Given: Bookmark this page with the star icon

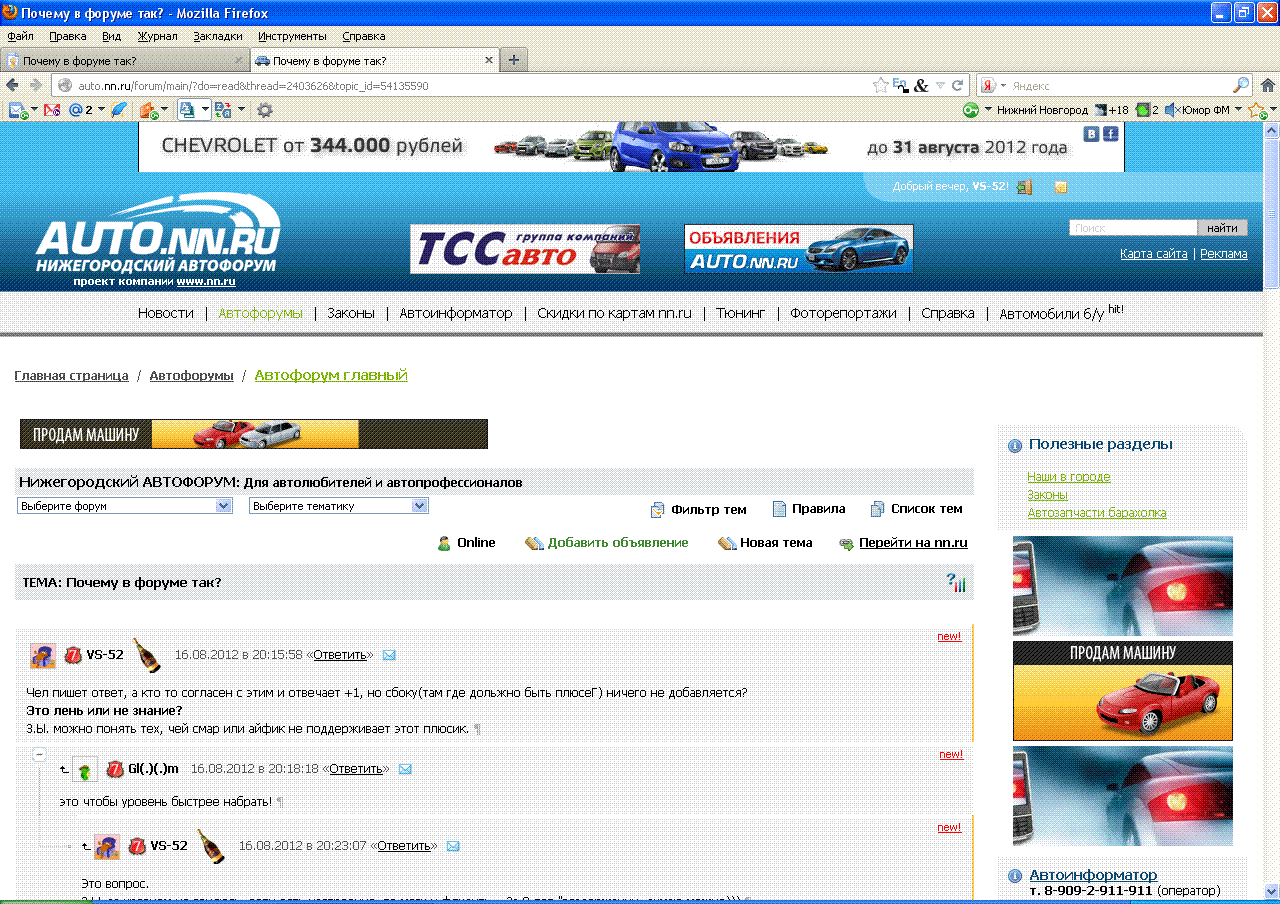Looking at the screenshot, I should click(x=880, y=85).
